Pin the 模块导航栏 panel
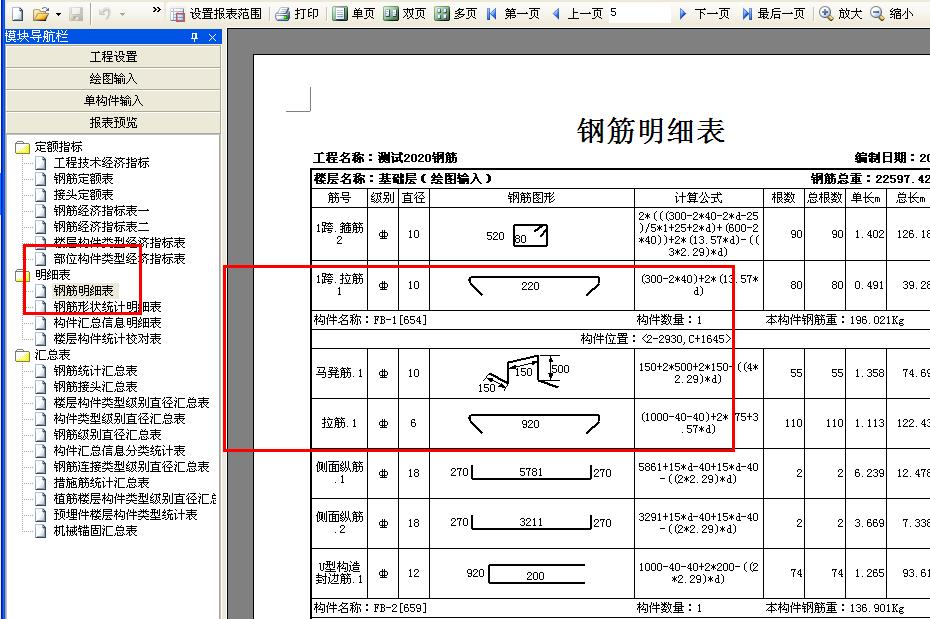Viewport: 930px width, 619px height. click(195, 37)
